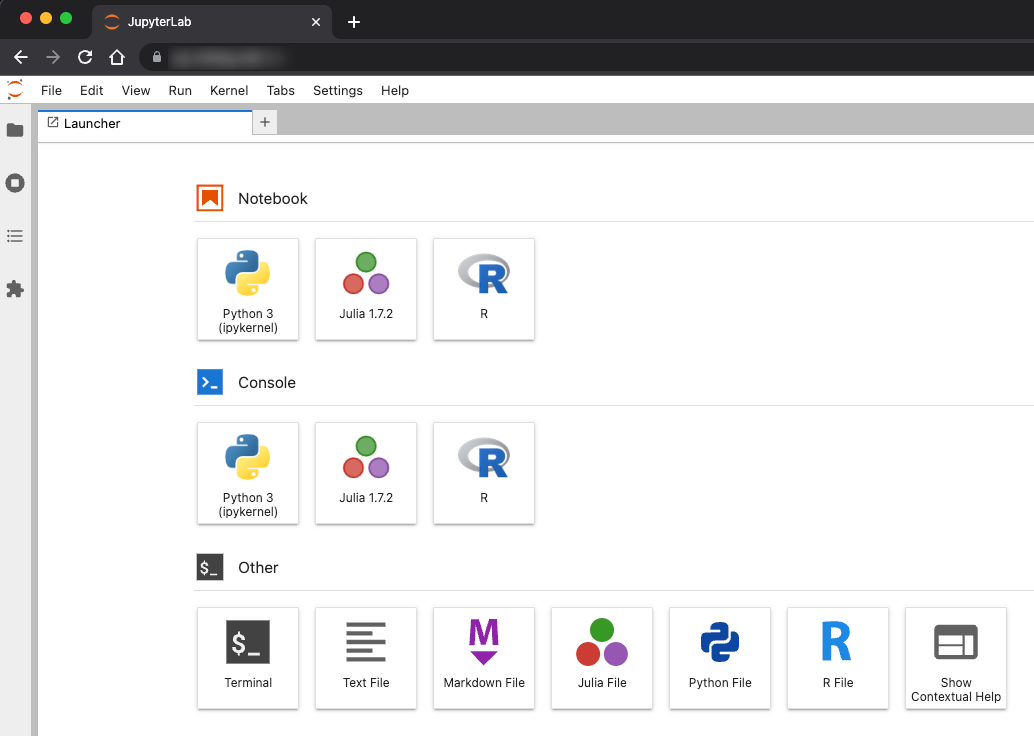Create a new Python File
1034x736 pixels.
point(720,658)
